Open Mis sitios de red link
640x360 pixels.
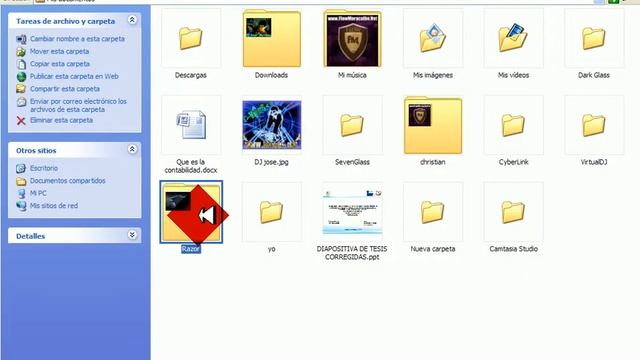click(x=53, y=206)
